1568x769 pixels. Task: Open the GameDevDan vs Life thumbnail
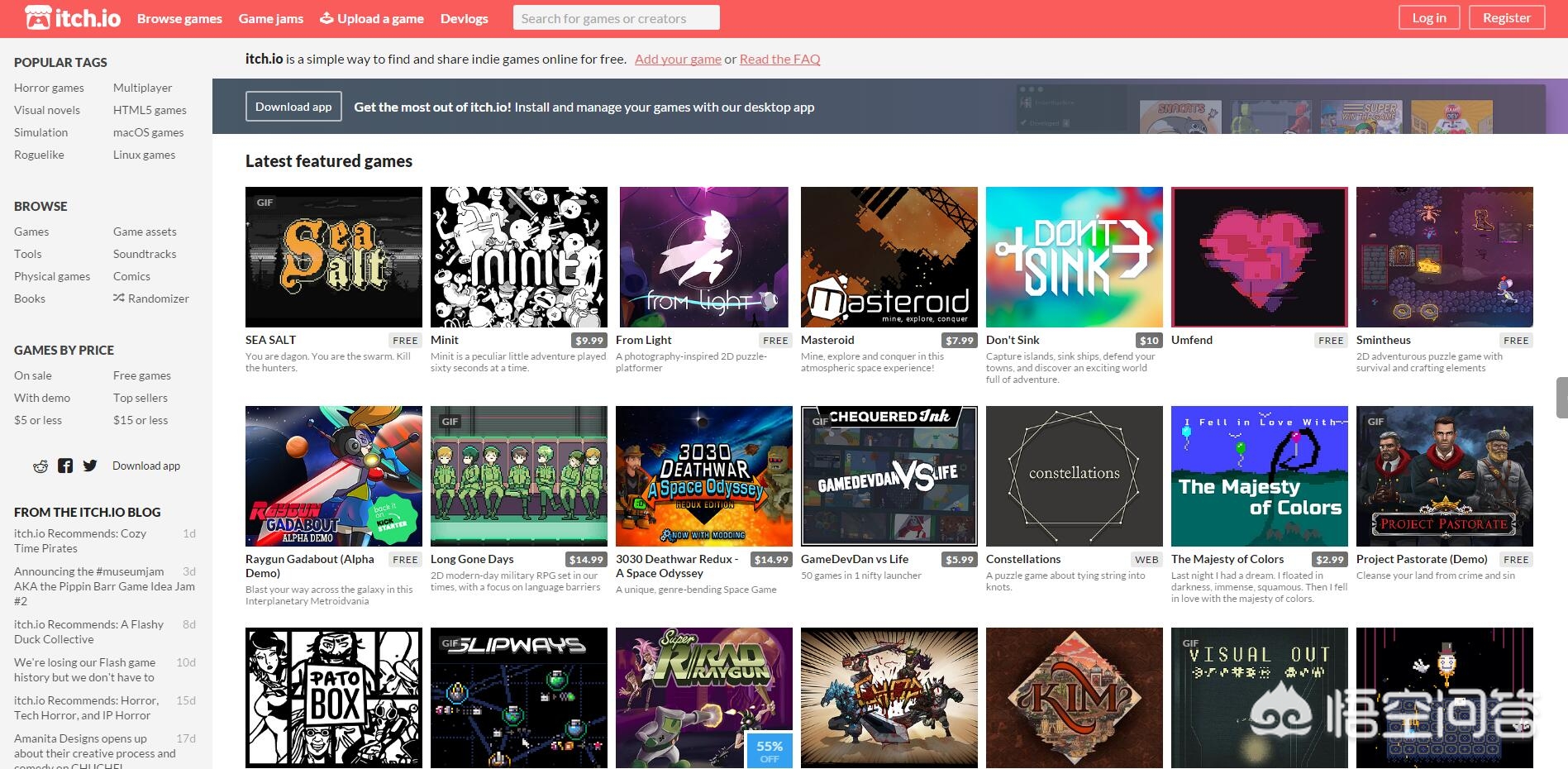(889, 476)
